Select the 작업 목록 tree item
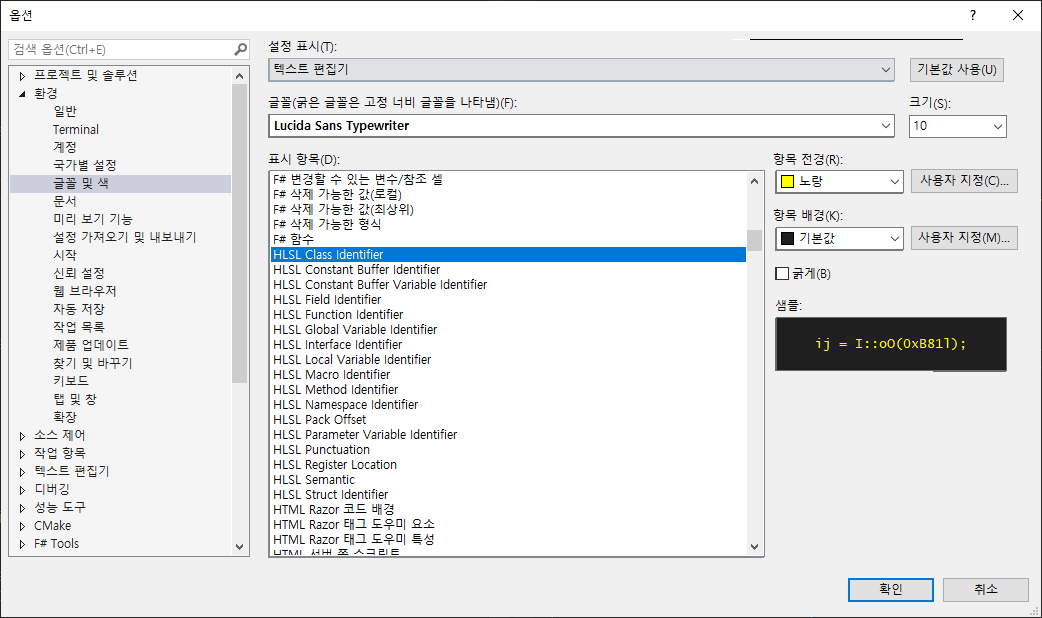1042x618 pixels. [x=79, y=327]
